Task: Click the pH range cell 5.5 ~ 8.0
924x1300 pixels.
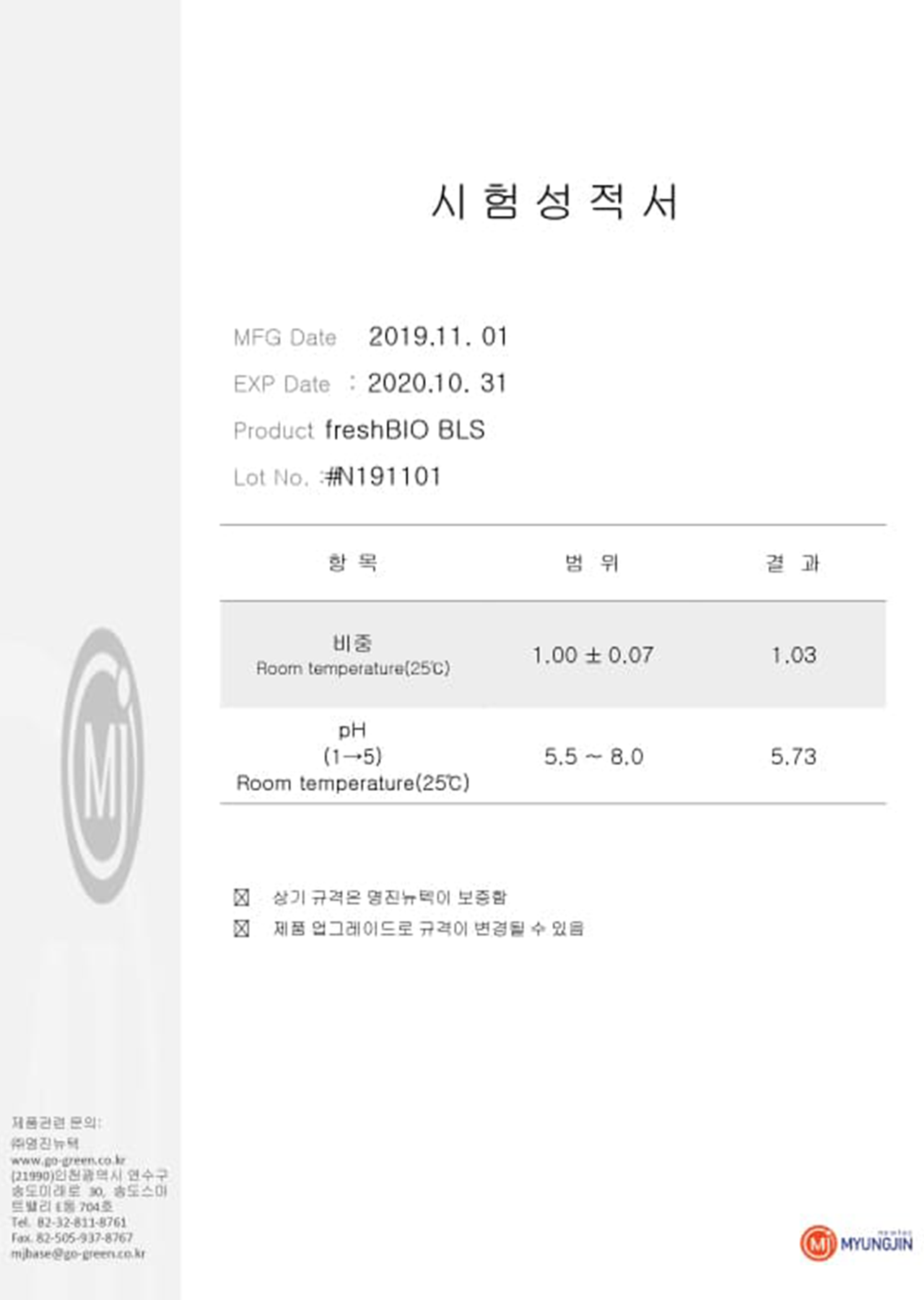Action: 593,756
